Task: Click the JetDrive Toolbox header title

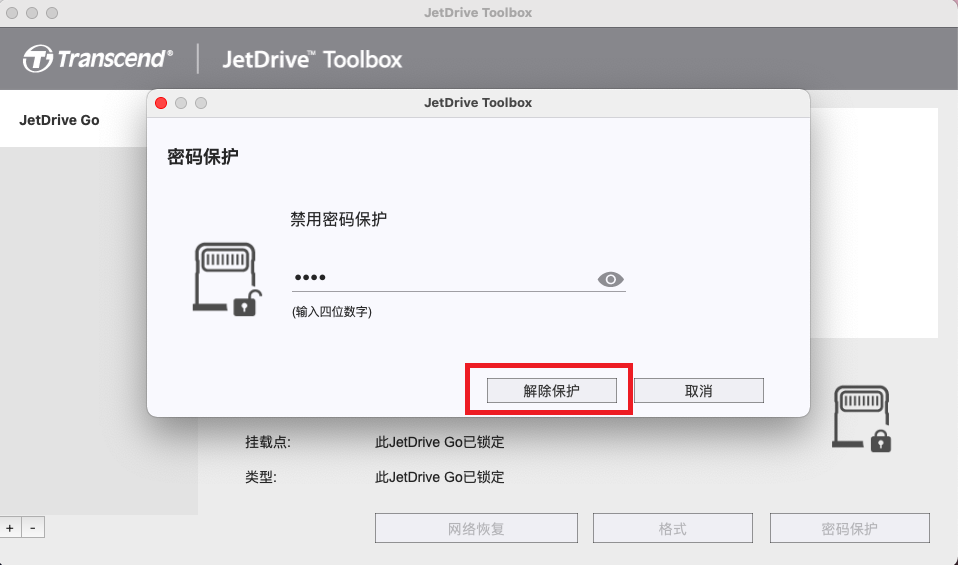Action: click(312, 59)
